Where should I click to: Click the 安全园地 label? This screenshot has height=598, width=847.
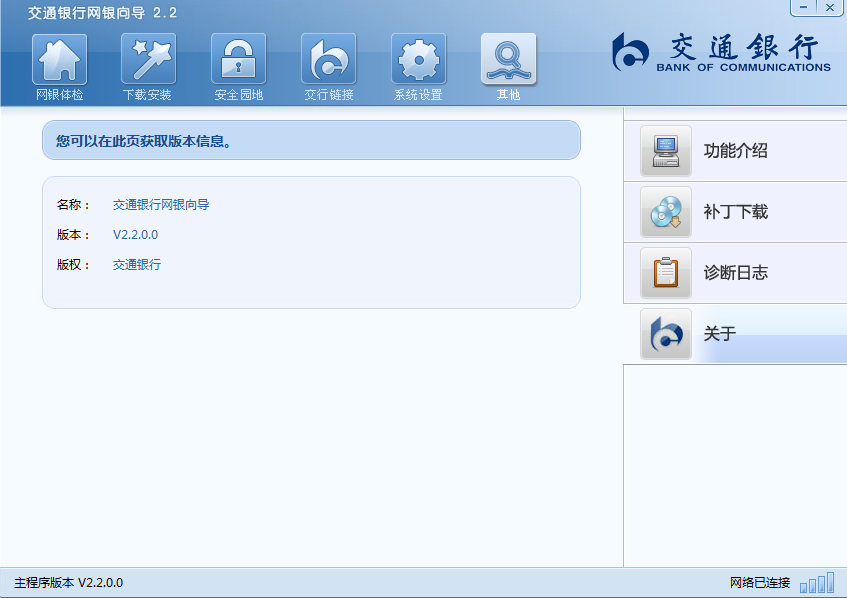(x=238, y=95)
